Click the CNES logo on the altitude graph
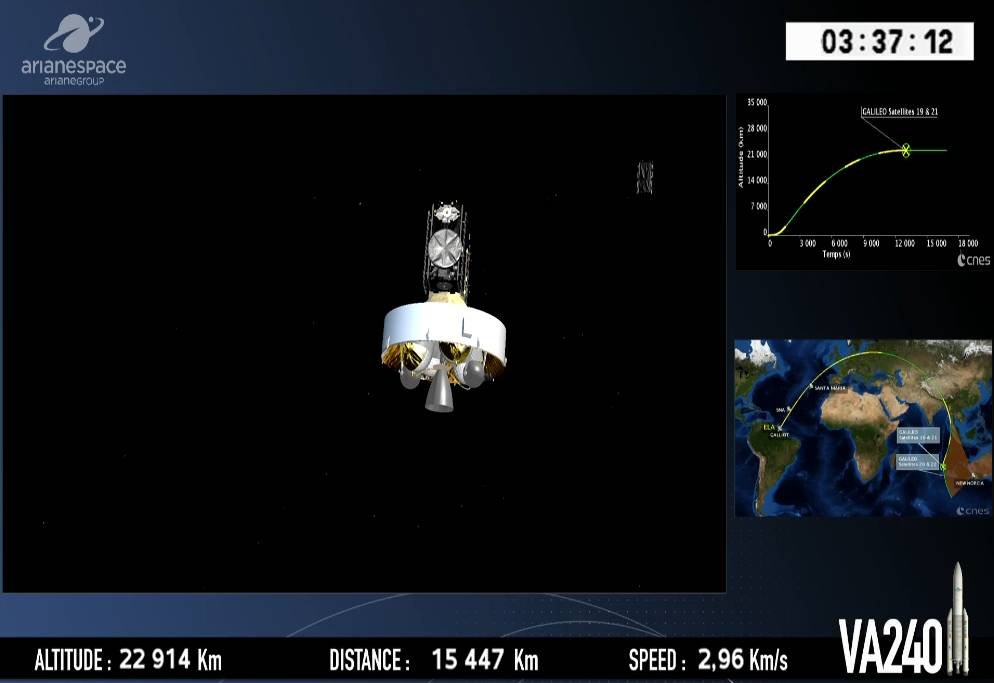The image size is (994, 683). (973, 260)
